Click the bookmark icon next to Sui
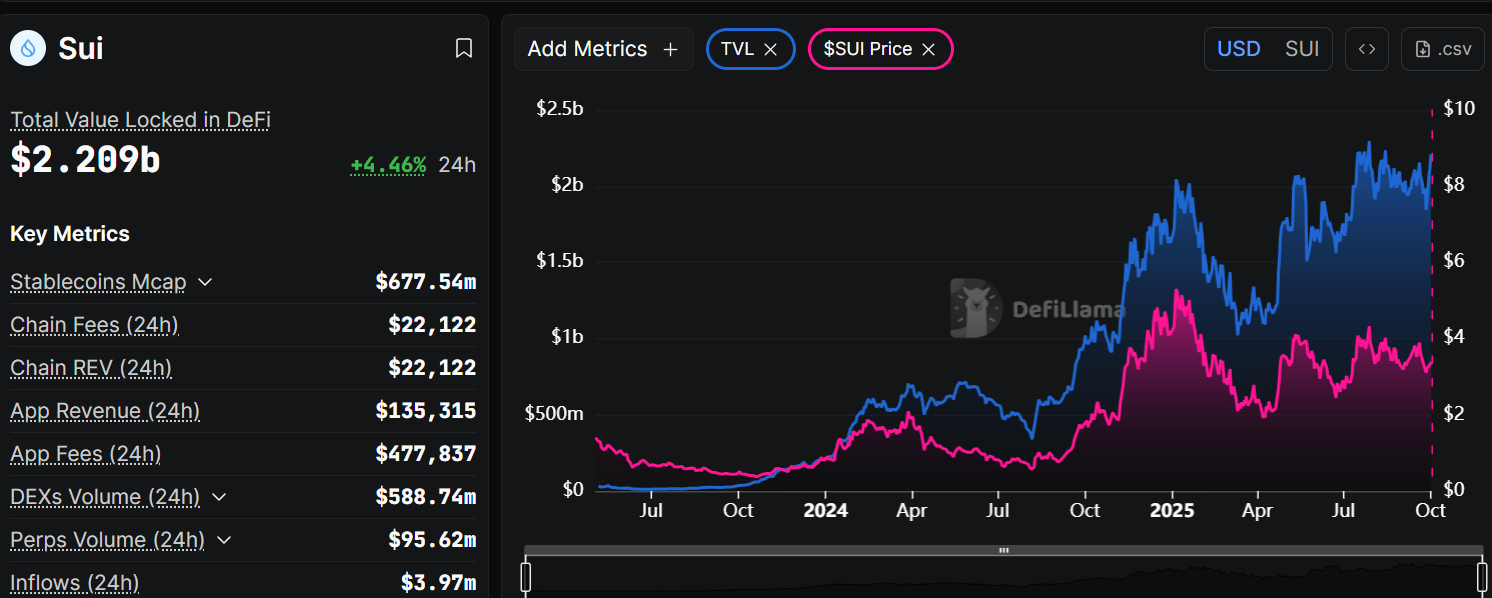The height and width of the screenshot is (598, 1492). tap(464, 48)
